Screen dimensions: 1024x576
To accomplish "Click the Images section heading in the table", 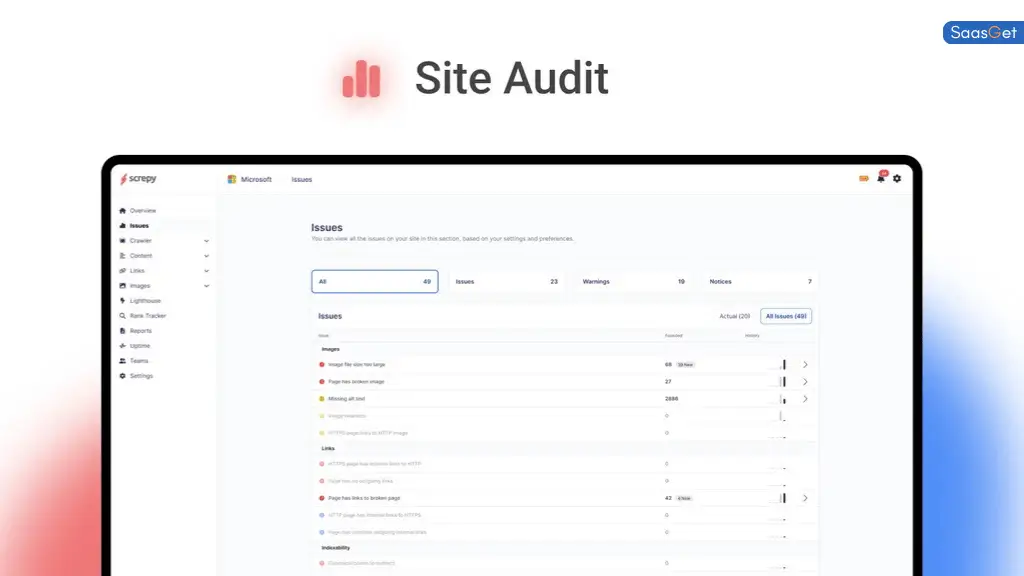I will click(x=330, y=349).
